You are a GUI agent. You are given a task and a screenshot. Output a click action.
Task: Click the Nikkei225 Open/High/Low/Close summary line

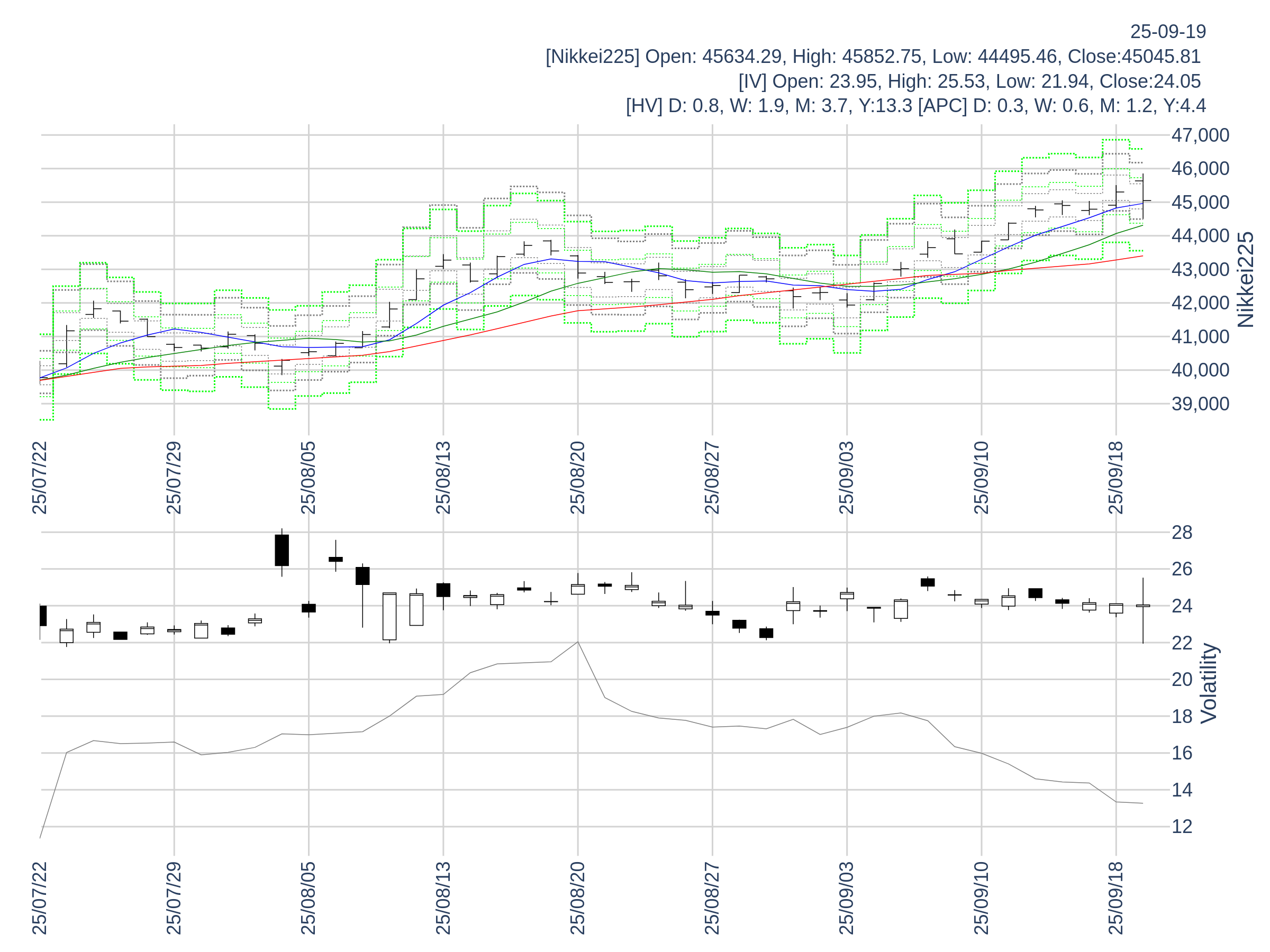(x=873, y=56)
